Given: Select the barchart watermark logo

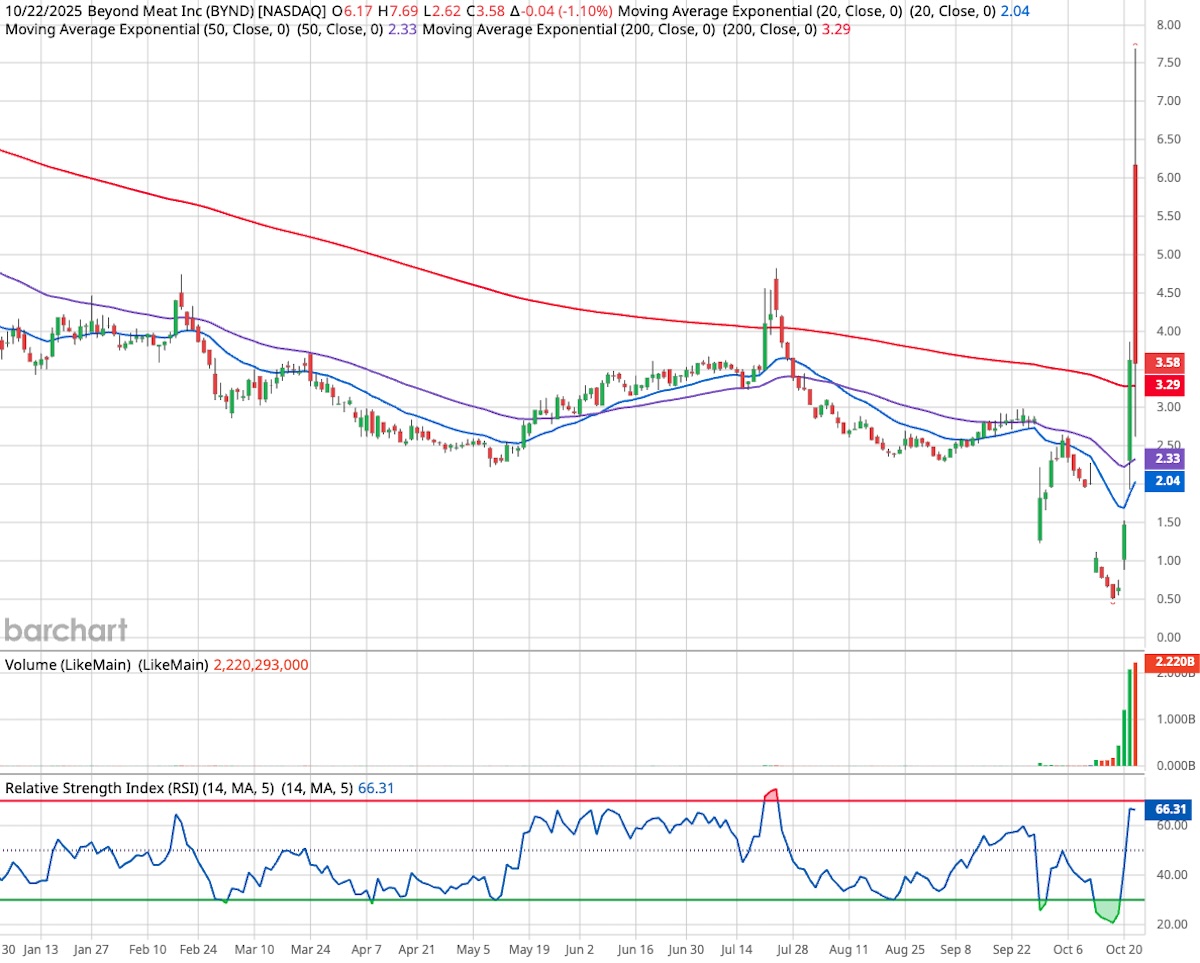Looking at the screenshot, I should [66, 630].
